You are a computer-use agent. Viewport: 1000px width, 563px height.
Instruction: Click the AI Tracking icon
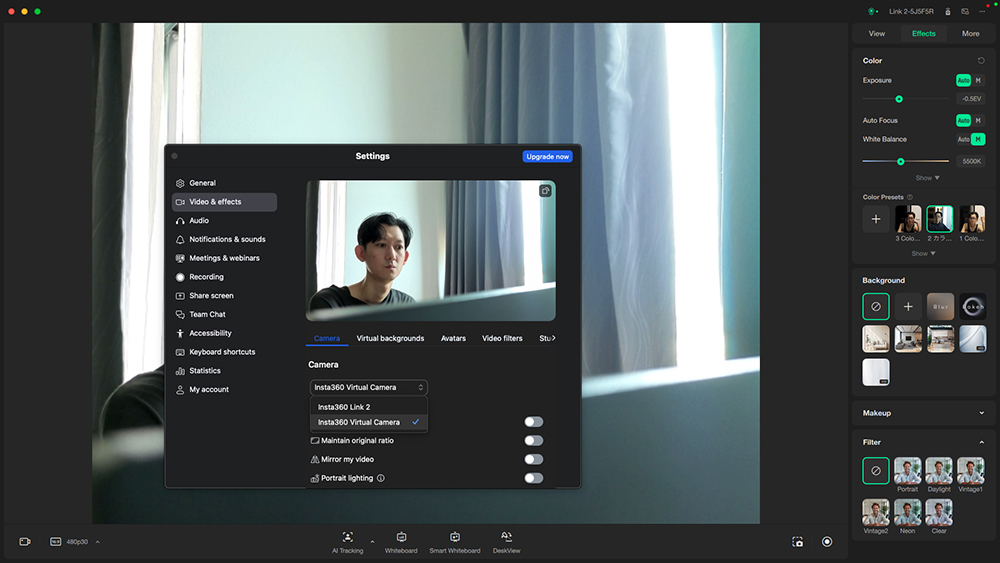tap(348, 537)
